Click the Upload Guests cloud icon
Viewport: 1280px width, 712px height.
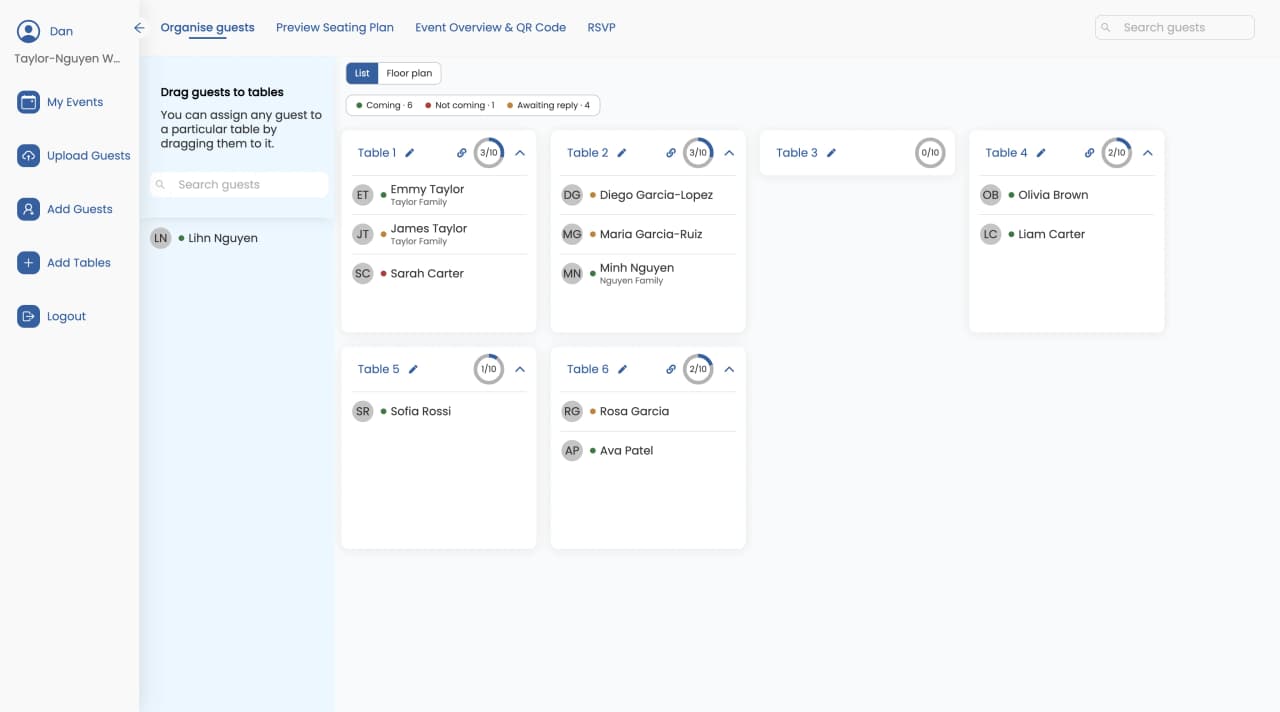click(29, 156)
